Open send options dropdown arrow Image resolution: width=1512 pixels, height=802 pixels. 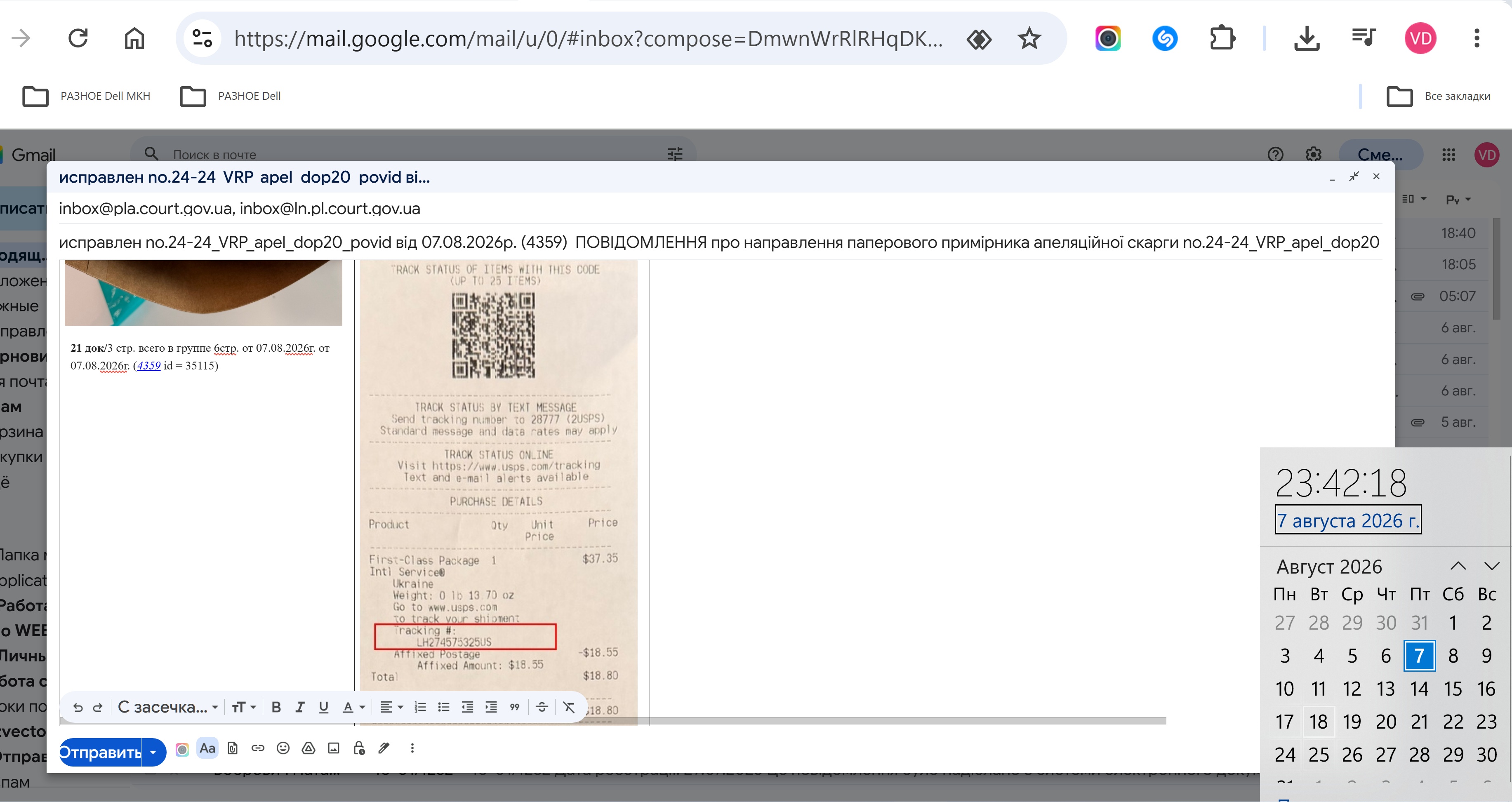point(153,752)
